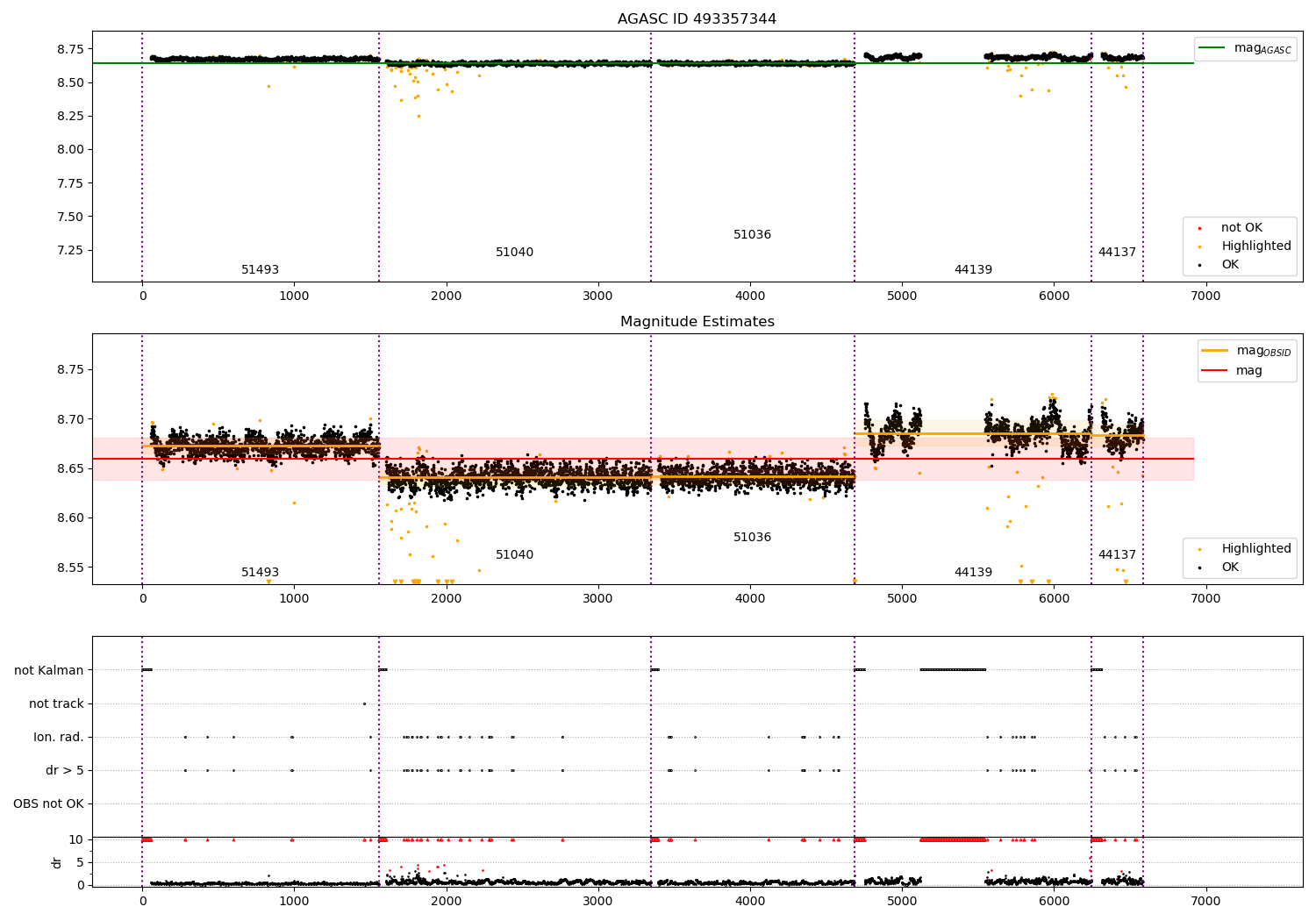
Task: Click y-tick 8.60 in middle panel
Action: [x=69, y=518]
